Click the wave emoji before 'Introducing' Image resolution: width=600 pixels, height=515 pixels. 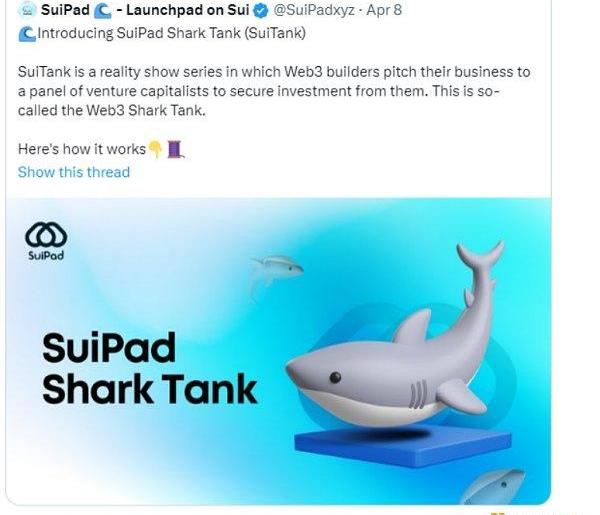tap(26, 32)
